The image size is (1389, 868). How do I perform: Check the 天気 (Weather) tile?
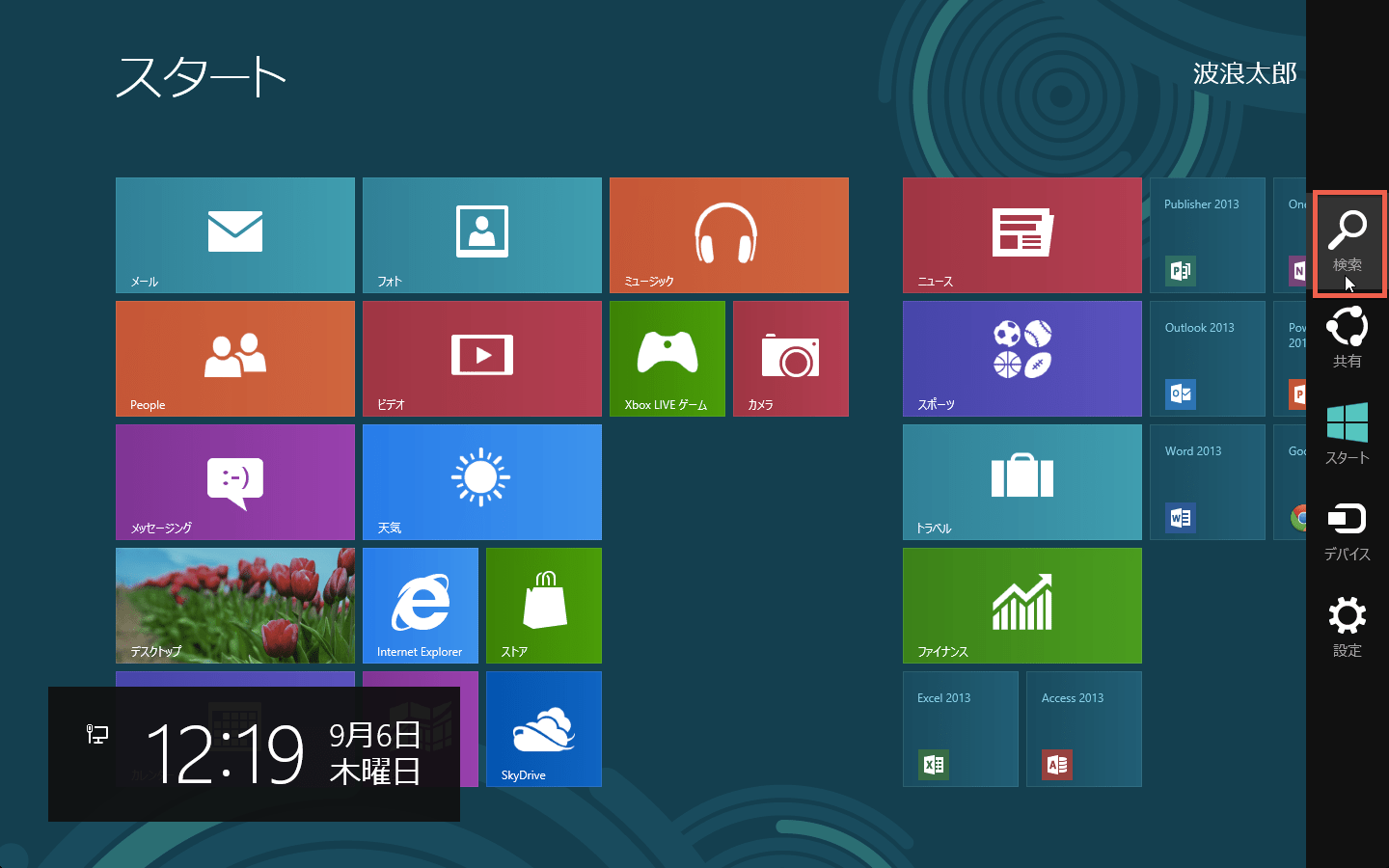coord(482,482)
